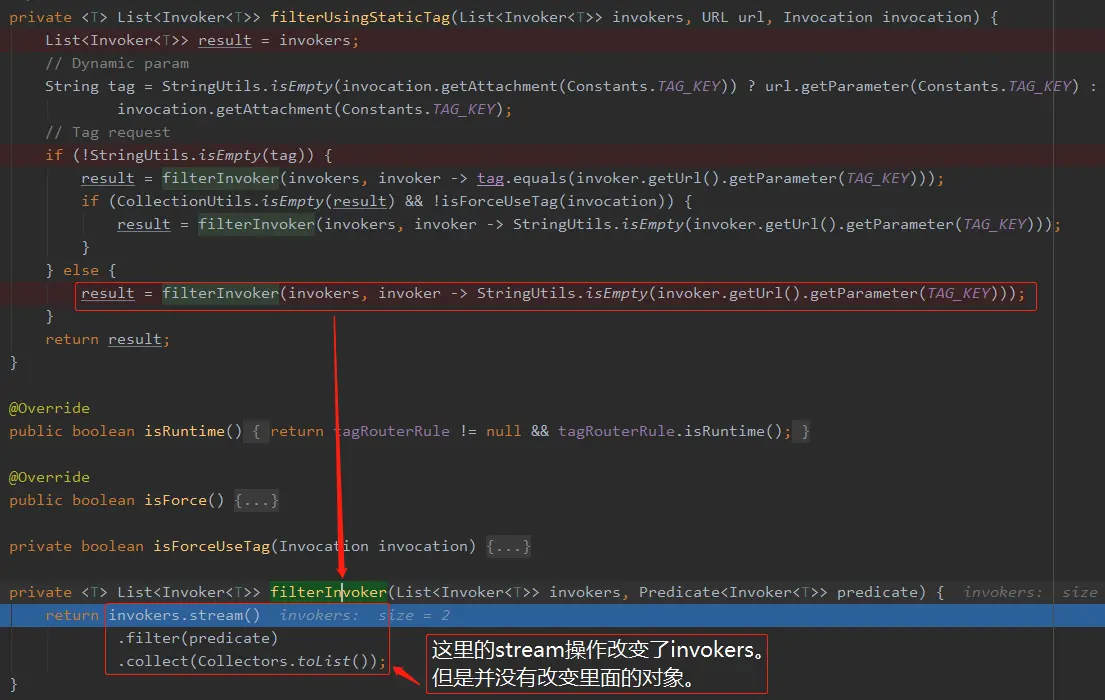Click the filterInvoker name in its declaration line
Image resolution: width=1105 pixels, height=700 pixels.
point(328,592)
